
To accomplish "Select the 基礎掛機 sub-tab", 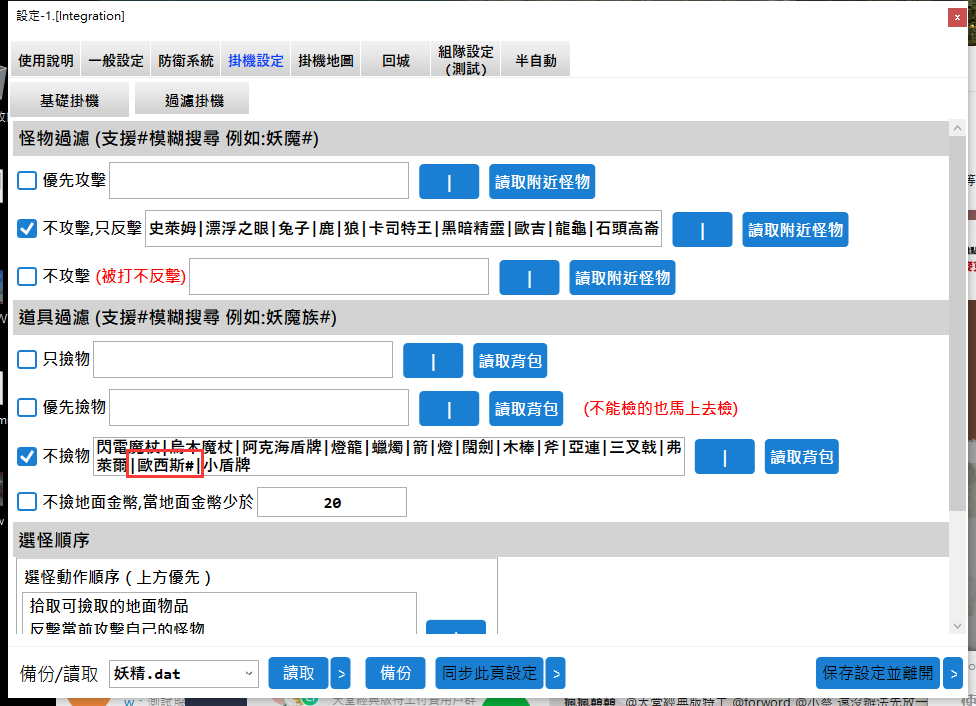I will tap(70, 100).
